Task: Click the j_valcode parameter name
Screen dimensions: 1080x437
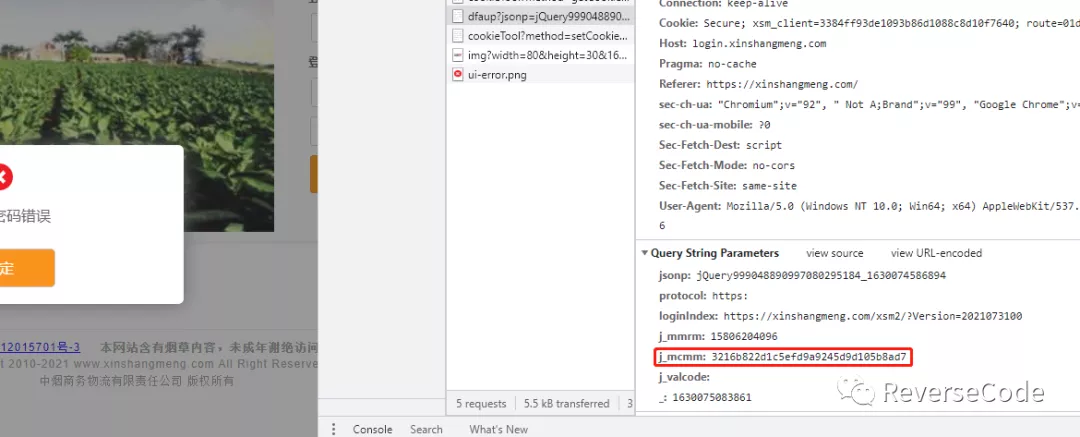Action: coord(685,377)
